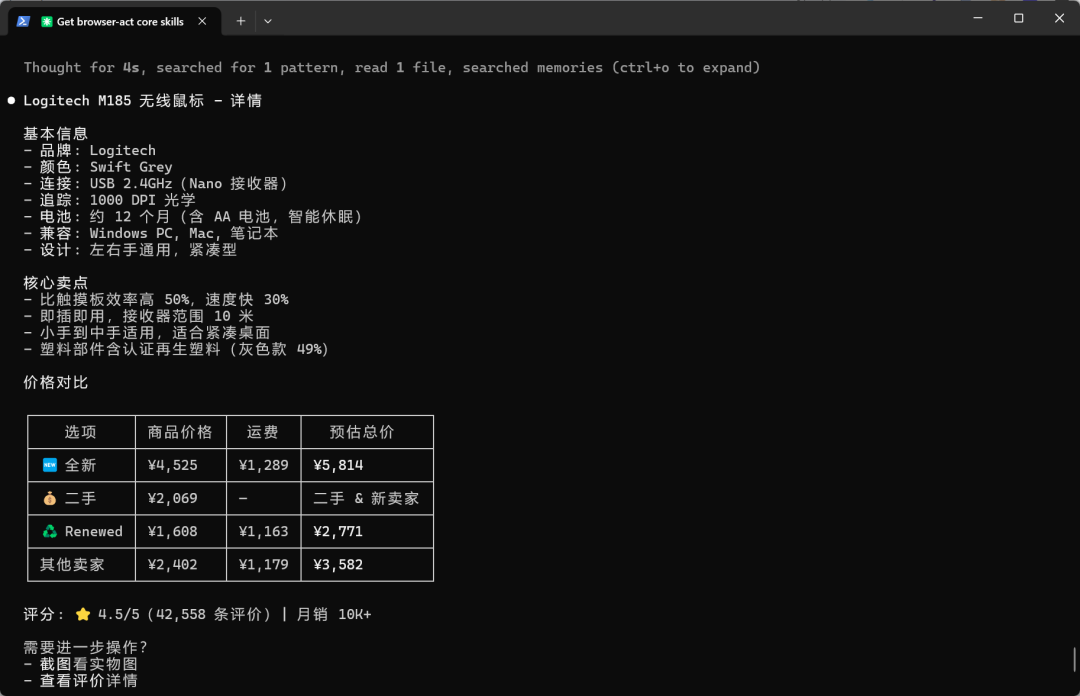
Task: Click the '颜色: Swift Grey' line
Action: point(98,167)
